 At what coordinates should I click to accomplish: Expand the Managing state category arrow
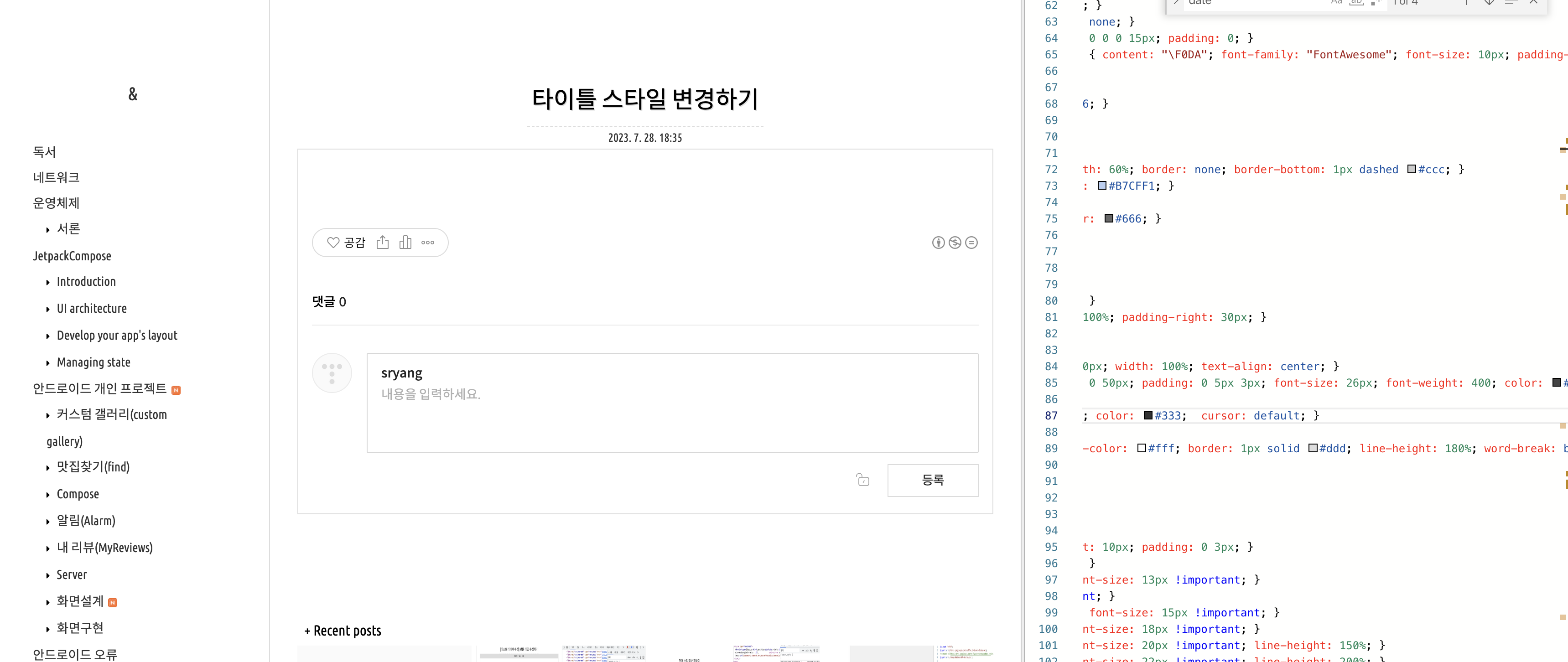[48, 363]
